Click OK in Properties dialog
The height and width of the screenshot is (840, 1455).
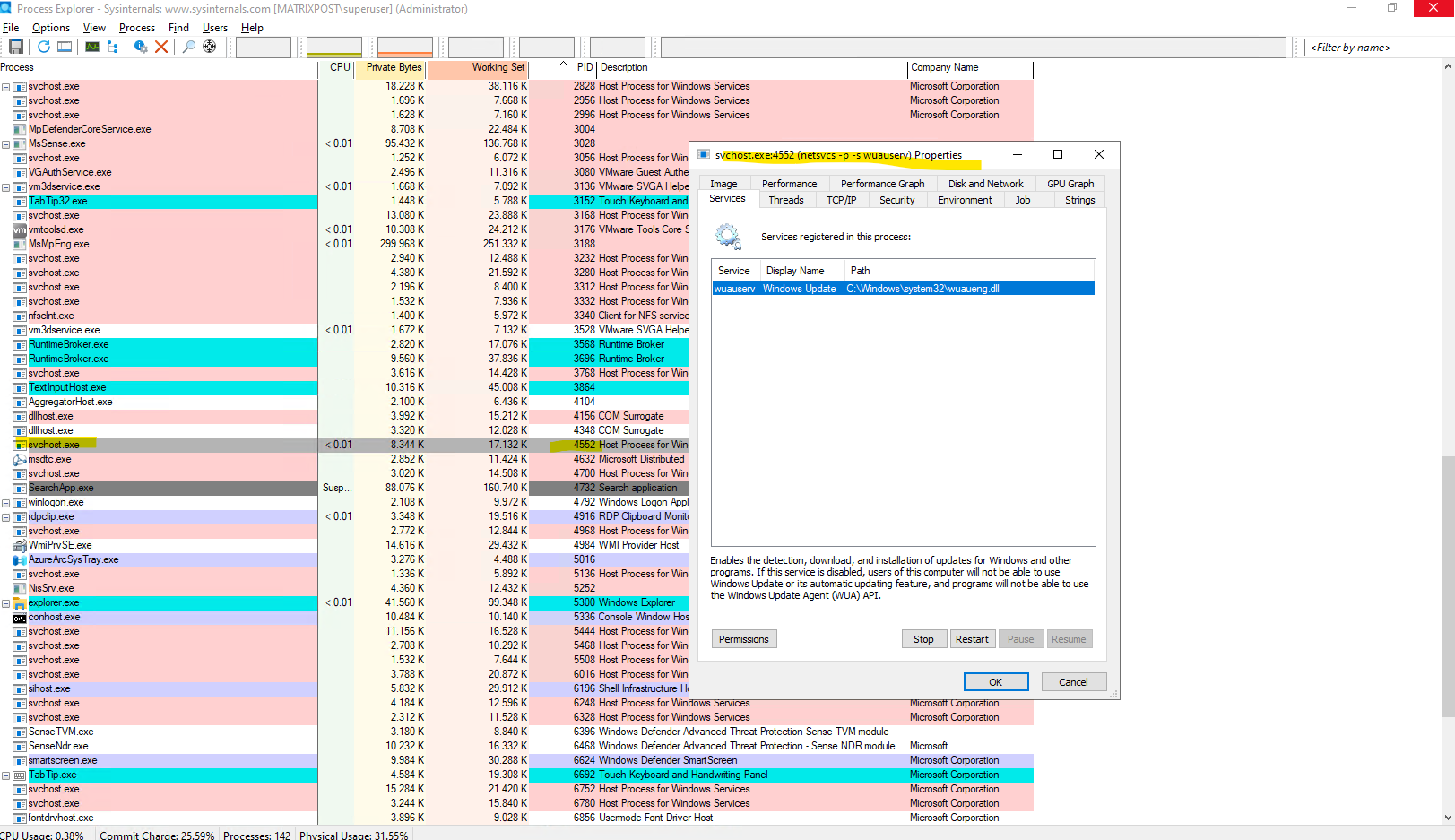click(x=995, y=682)
